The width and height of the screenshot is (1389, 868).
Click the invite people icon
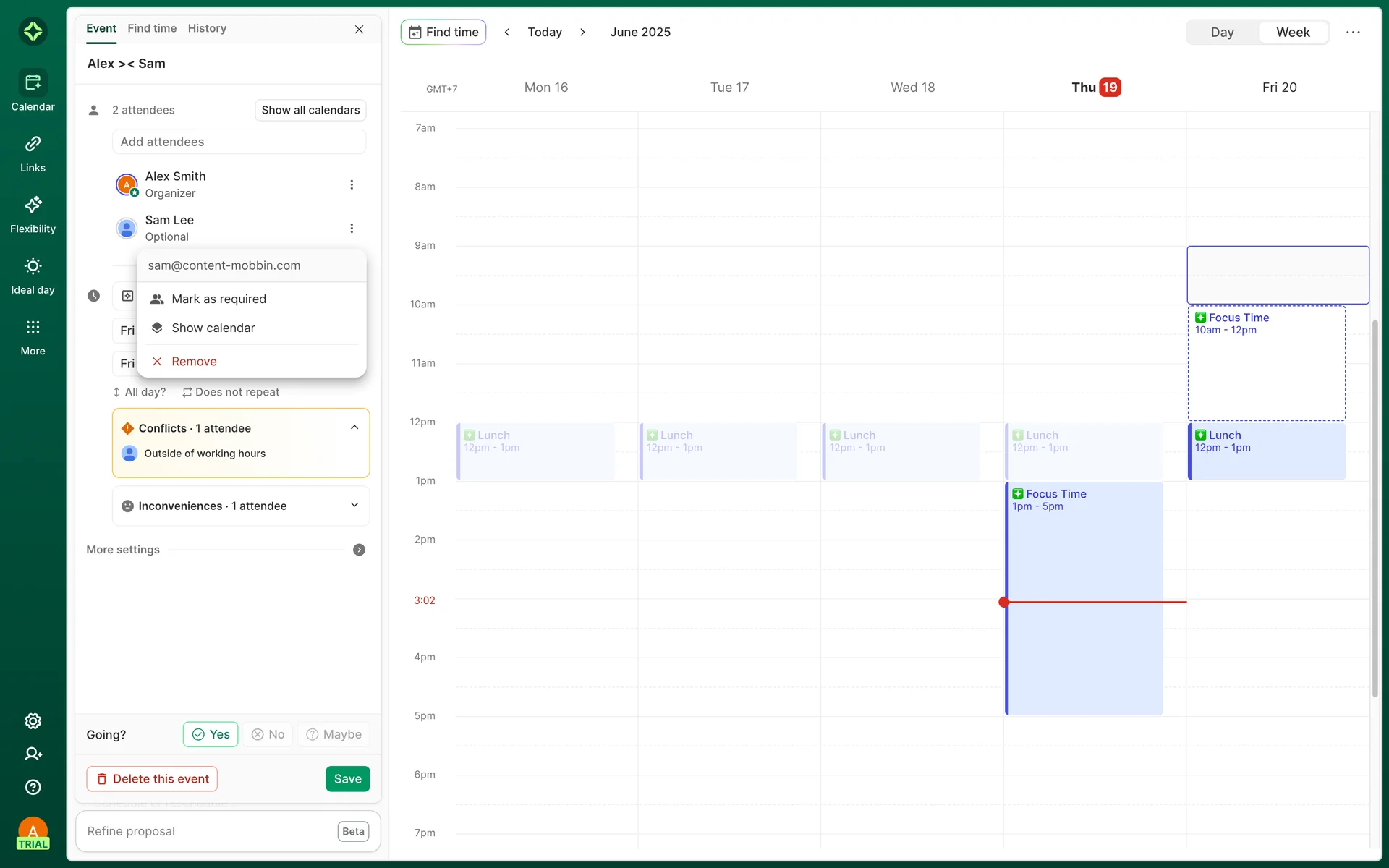tap(33, 754)
